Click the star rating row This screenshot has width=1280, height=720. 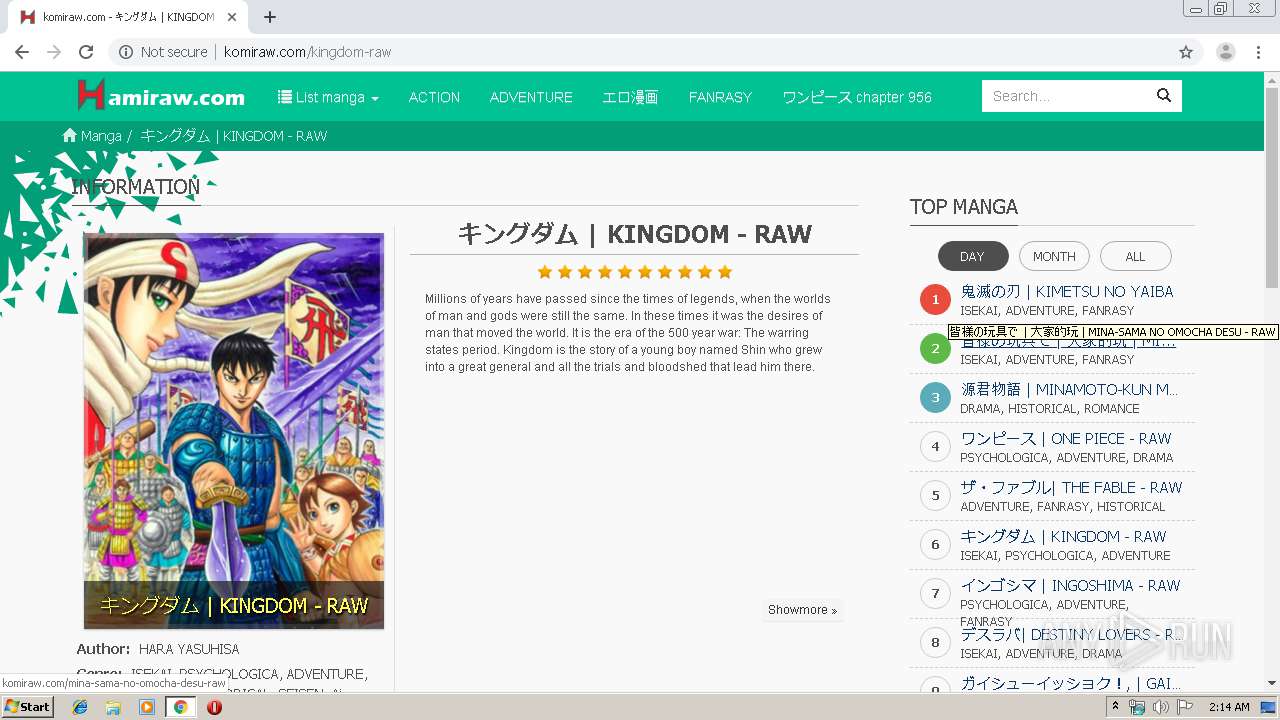click(x=635, y=272)
